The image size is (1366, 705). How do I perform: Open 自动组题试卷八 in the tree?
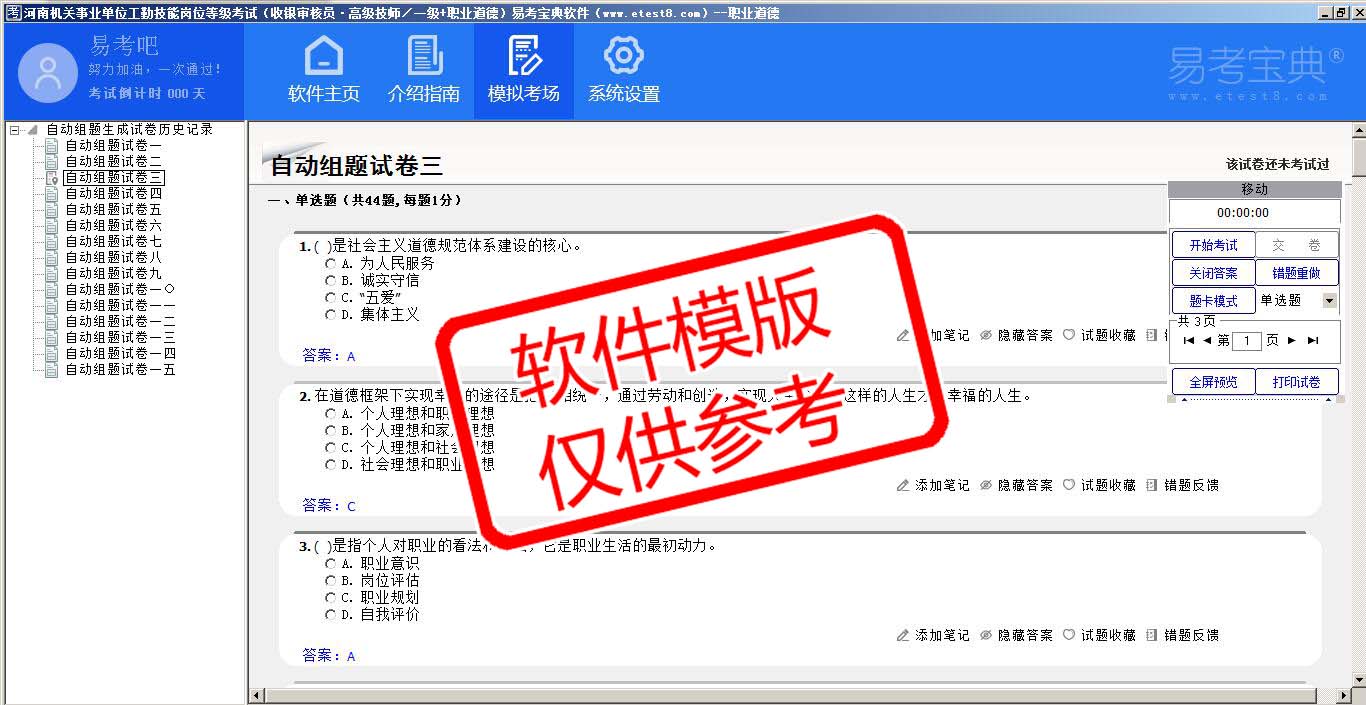point(113,258)
